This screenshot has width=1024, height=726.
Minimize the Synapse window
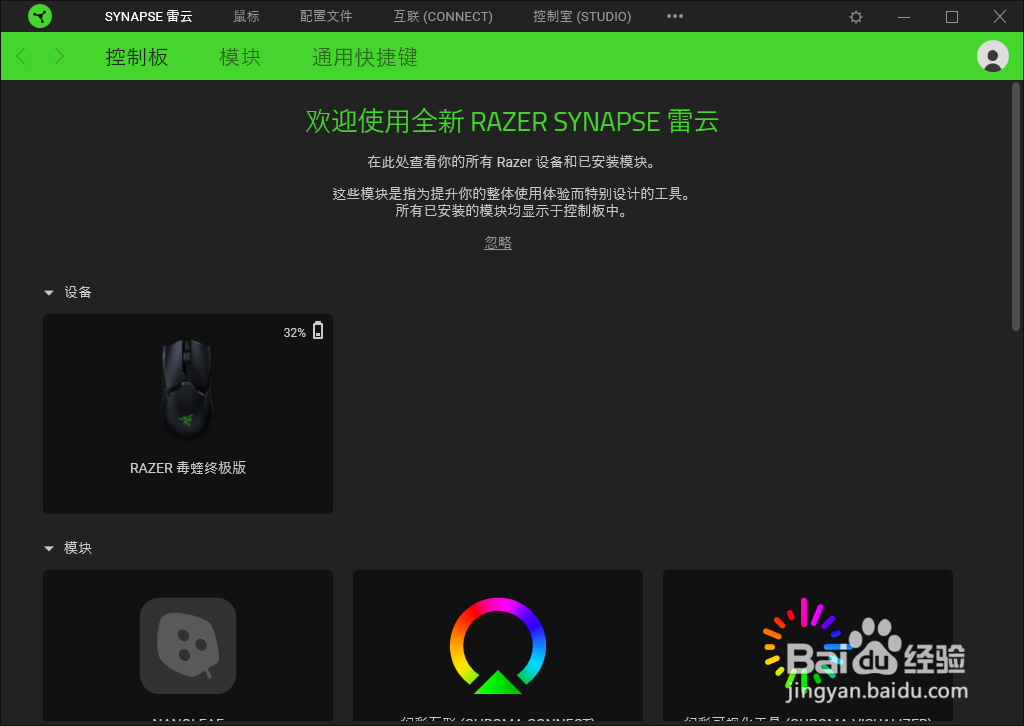point(904,17)
